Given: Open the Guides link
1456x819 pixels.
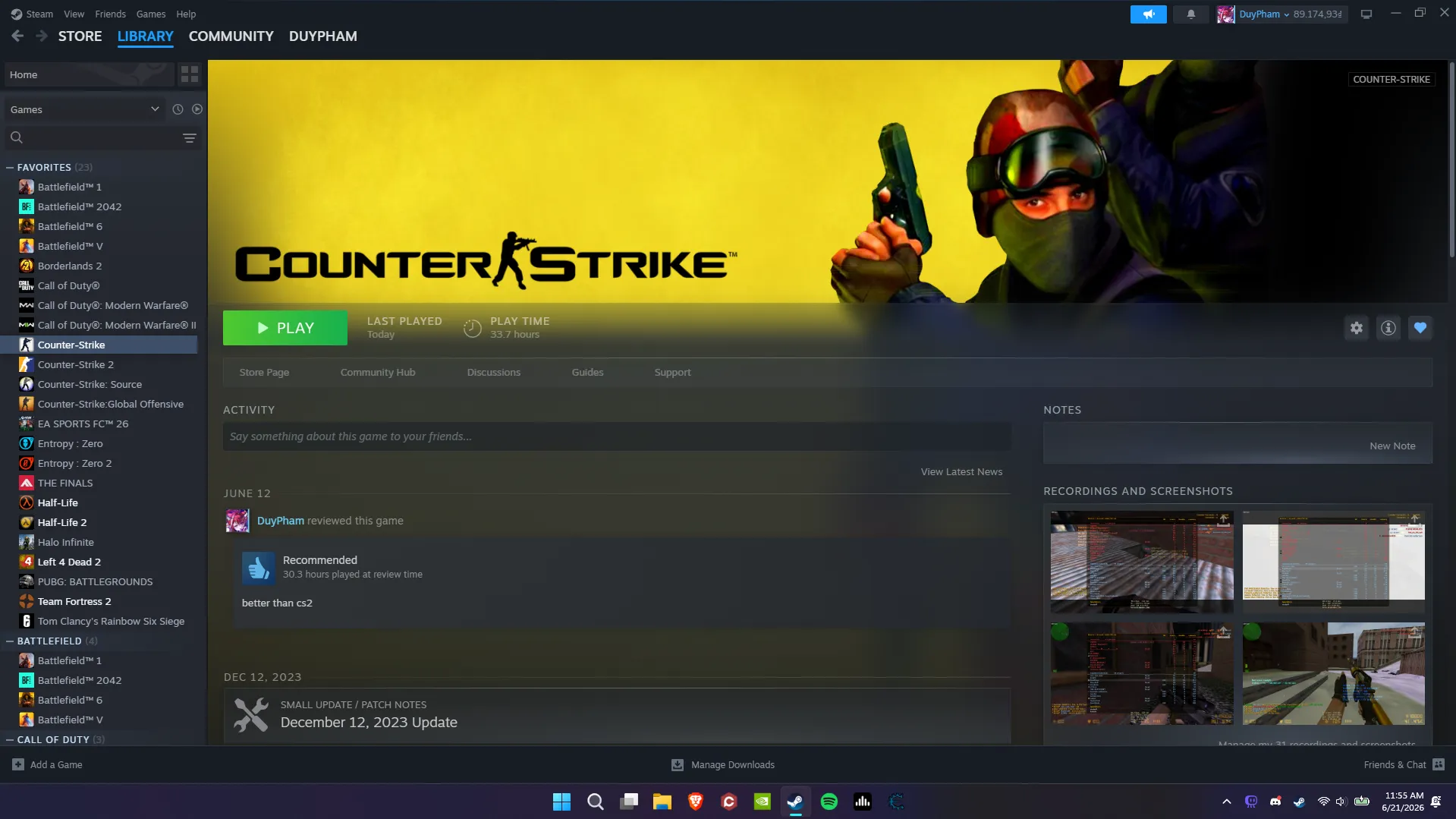Looking at the screenshot, I should (x=587, y=372).
